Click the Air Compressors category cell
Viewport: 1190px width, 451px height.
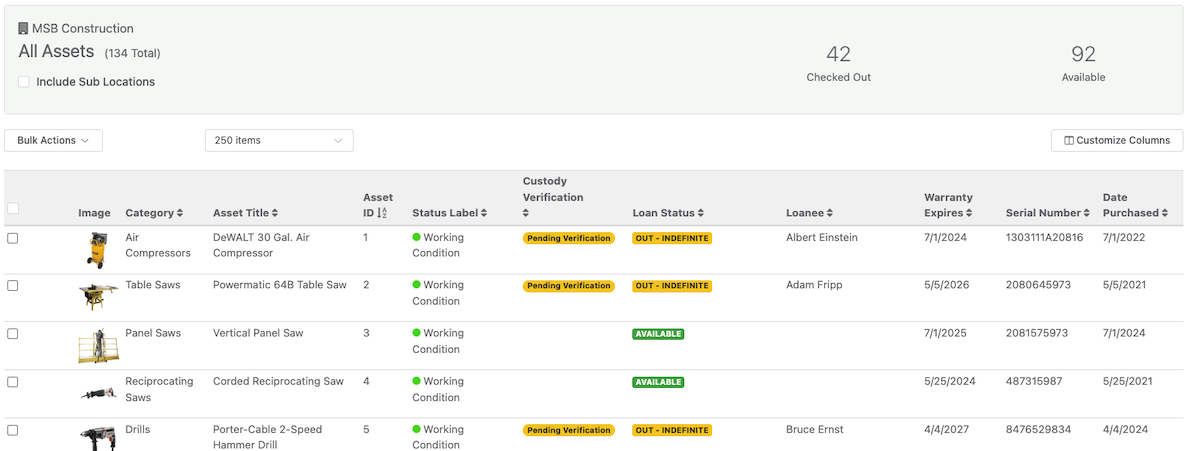pos(158,245)
